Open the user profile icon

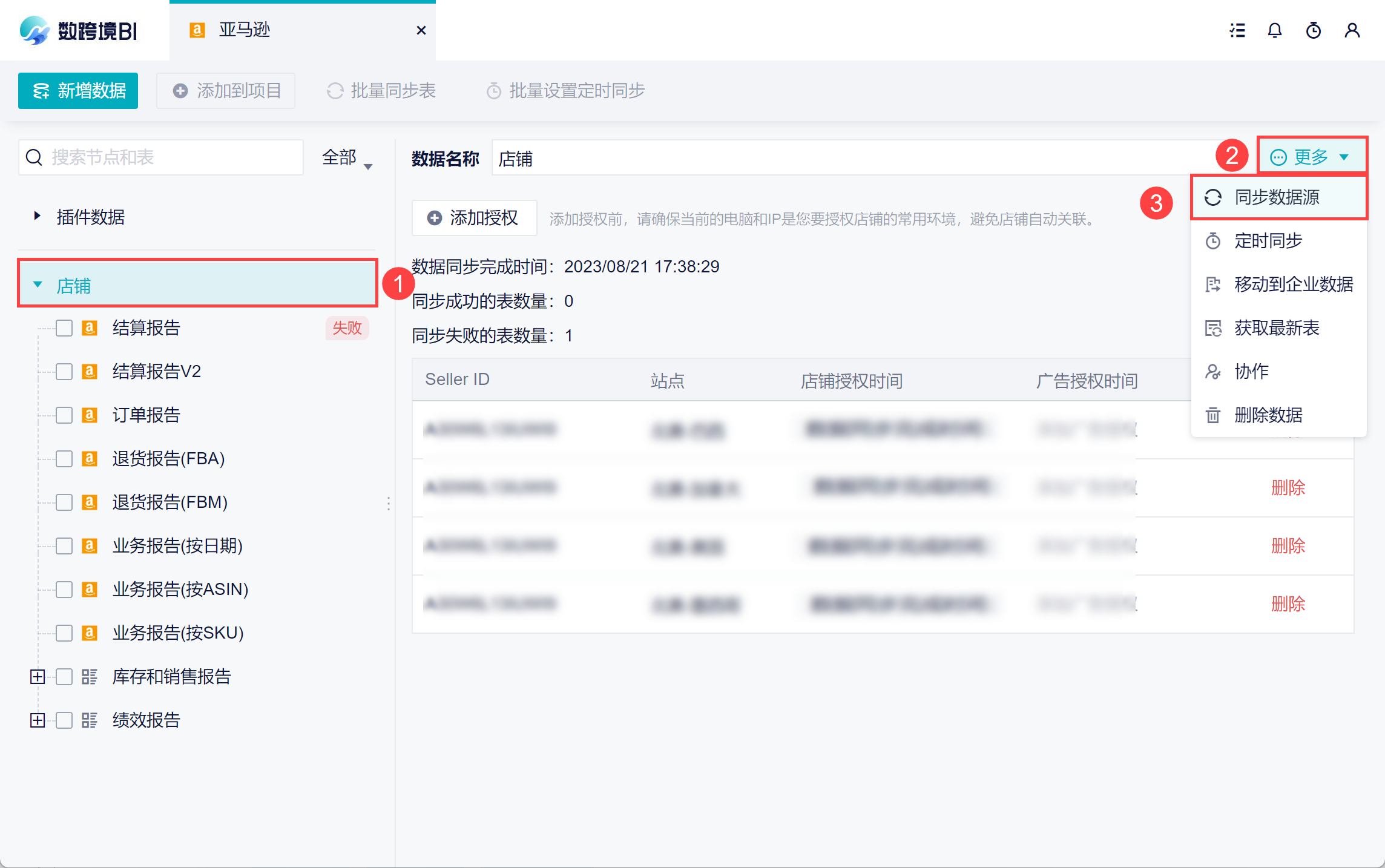(1352, 30)
